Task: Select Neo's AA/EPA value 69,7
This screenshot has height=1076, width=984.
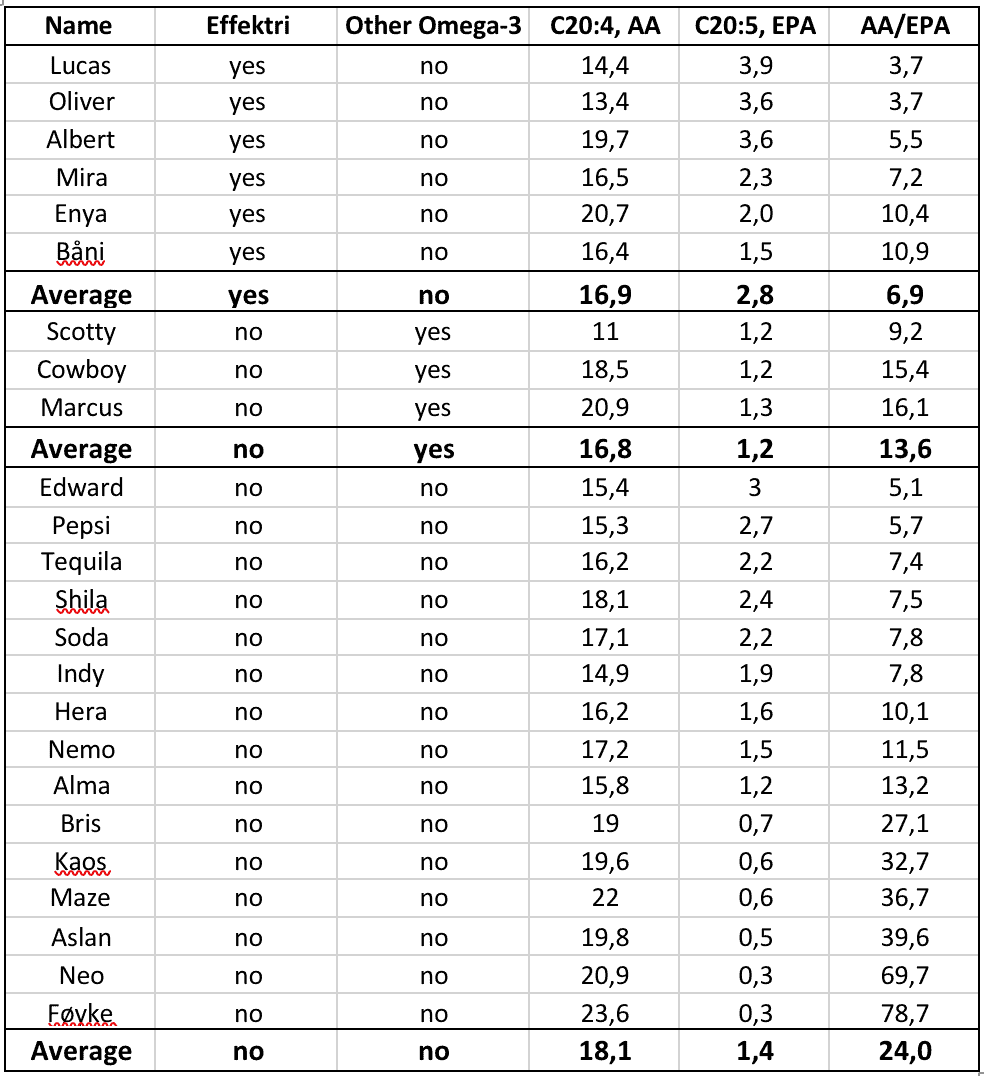Action: pyautogui.click(x=904, y=976)
